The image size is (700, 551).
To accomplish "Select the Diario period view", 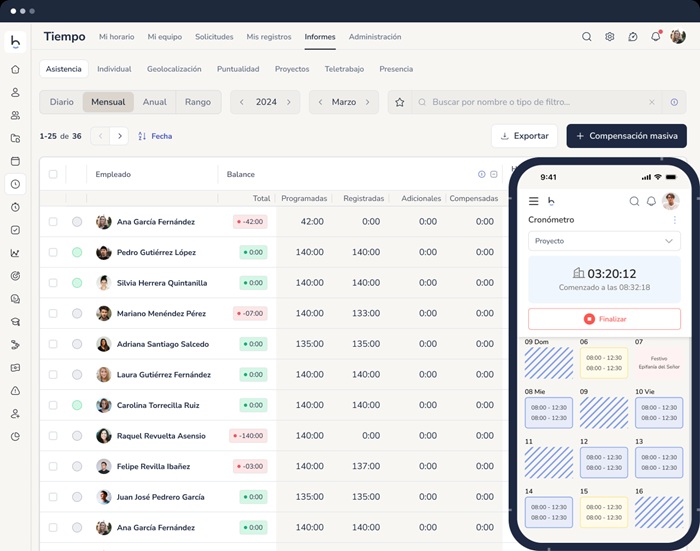I will 62,102.
